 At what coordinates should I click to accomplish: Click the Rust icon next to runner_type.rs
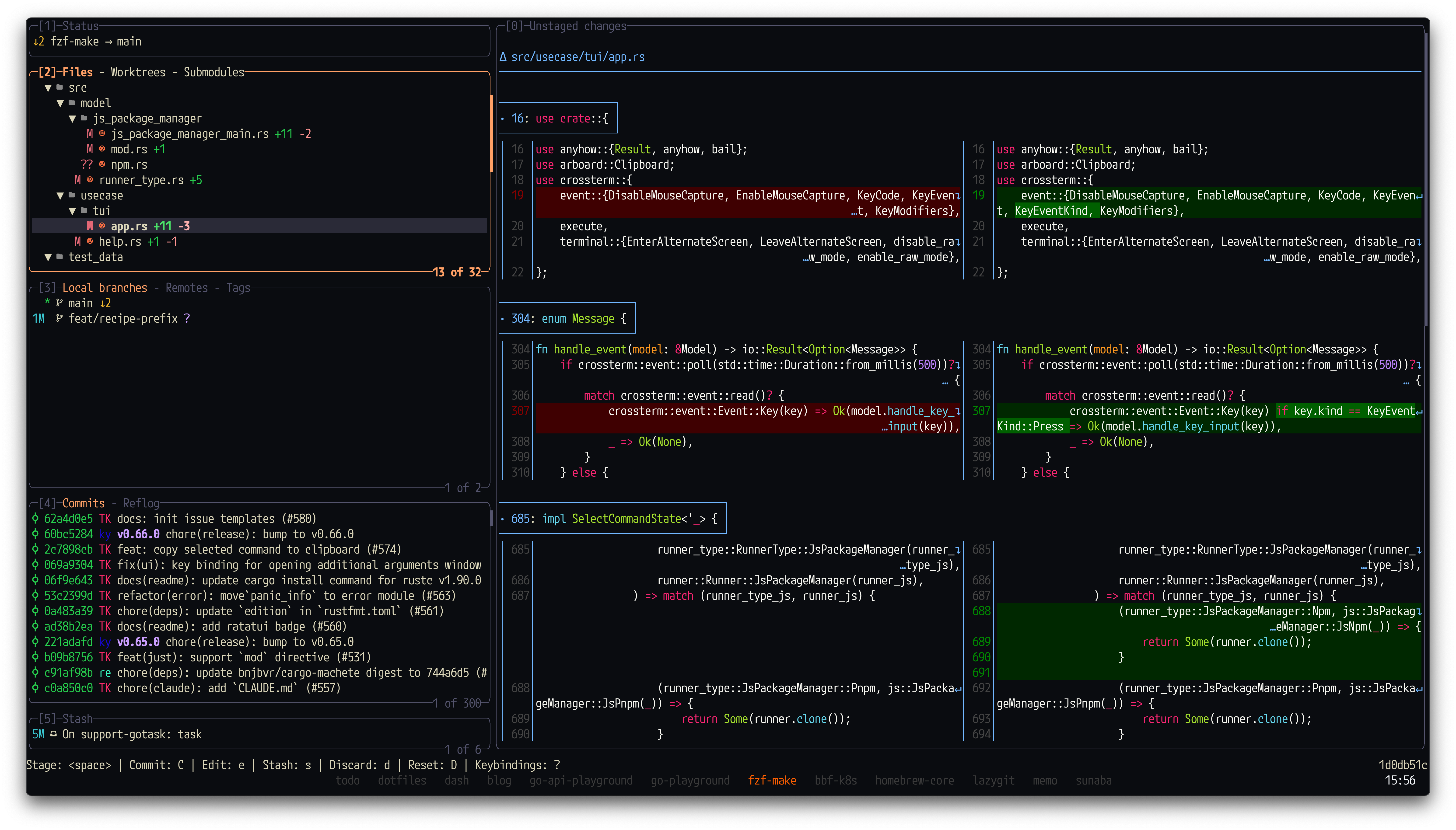click(90, 180)
